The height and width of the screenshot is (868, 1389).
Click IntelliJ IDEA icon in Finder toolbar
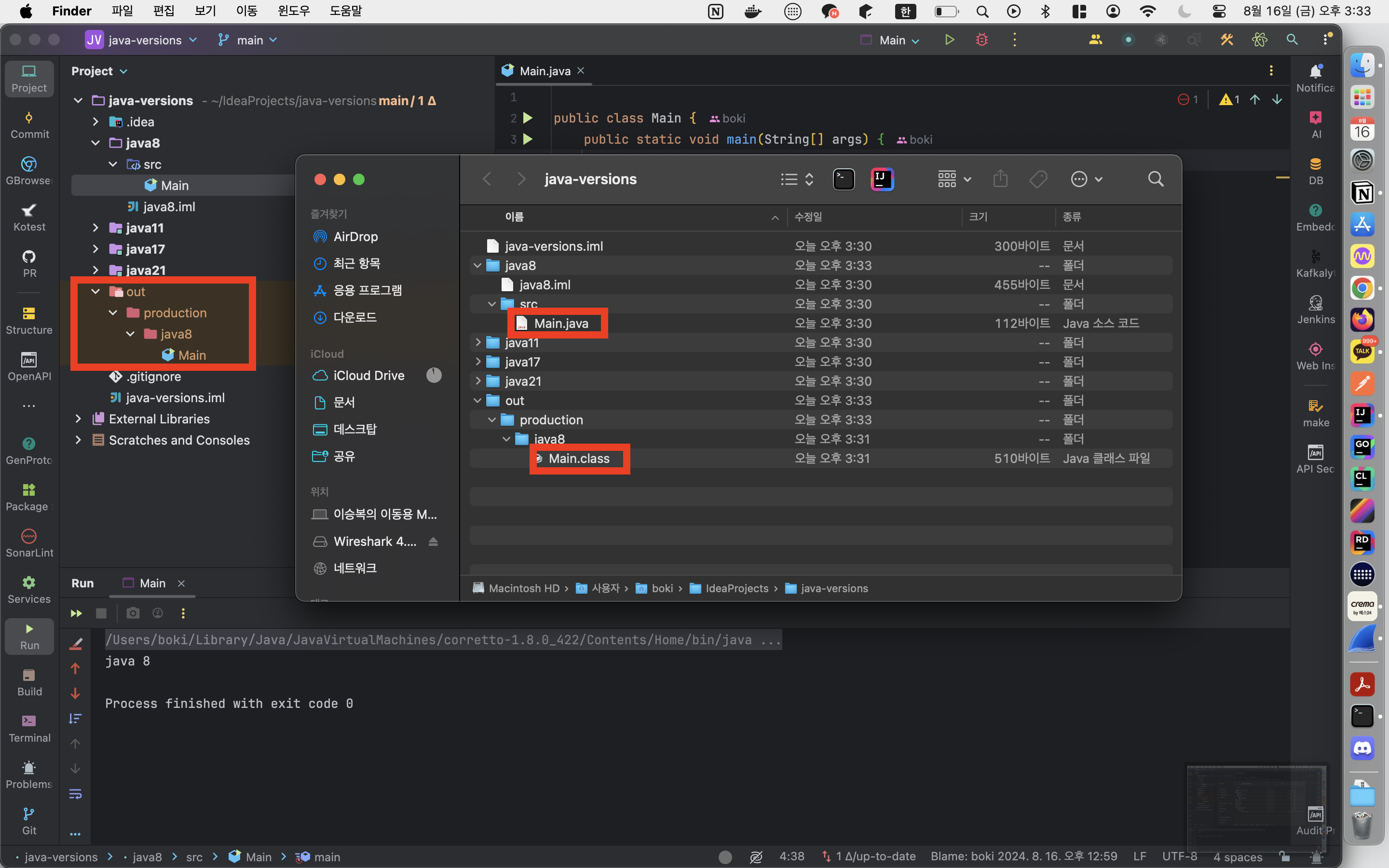click(882, 179)
